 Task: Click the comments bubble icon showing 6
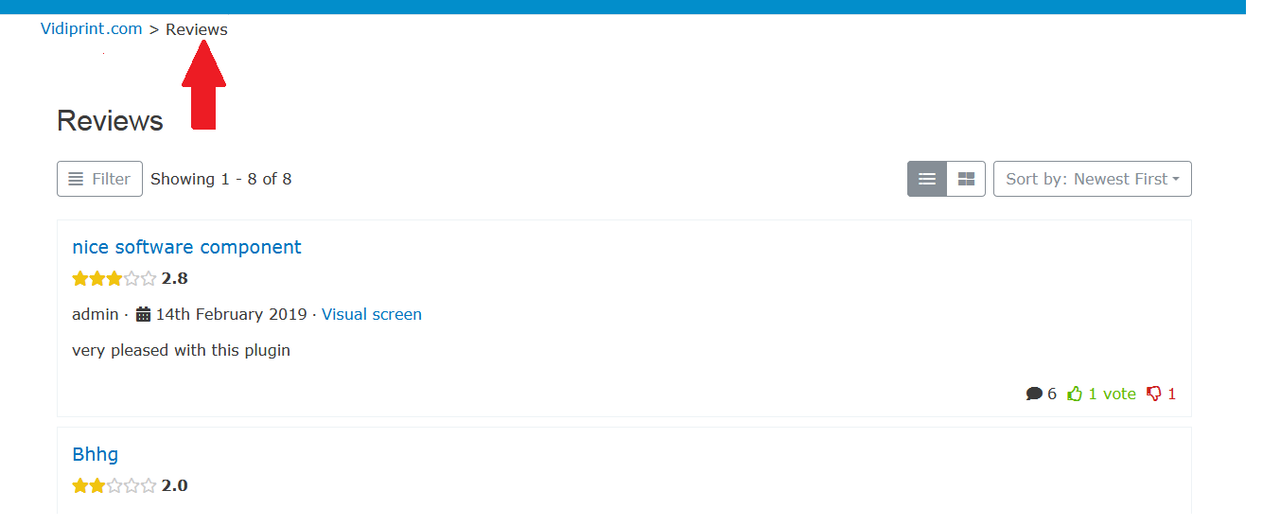click(x=1034, y=394)
